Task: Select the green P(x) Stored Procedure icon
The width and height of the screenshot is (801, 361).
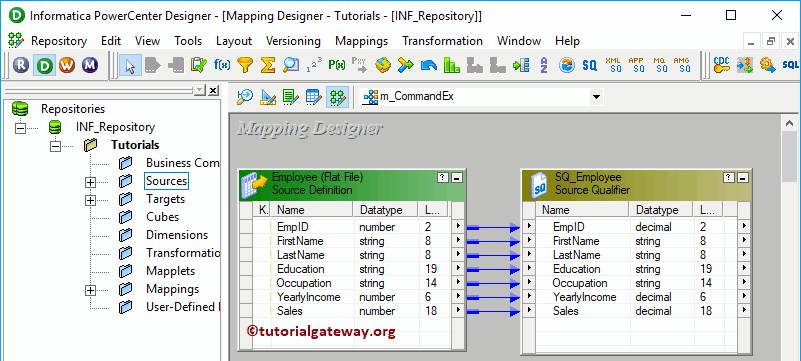Action: pyautogui.click(x=337, y=65)
